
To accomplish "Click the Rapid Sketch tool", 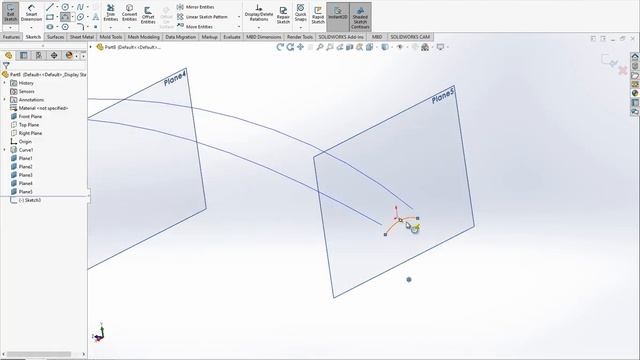I will point(318,15).
